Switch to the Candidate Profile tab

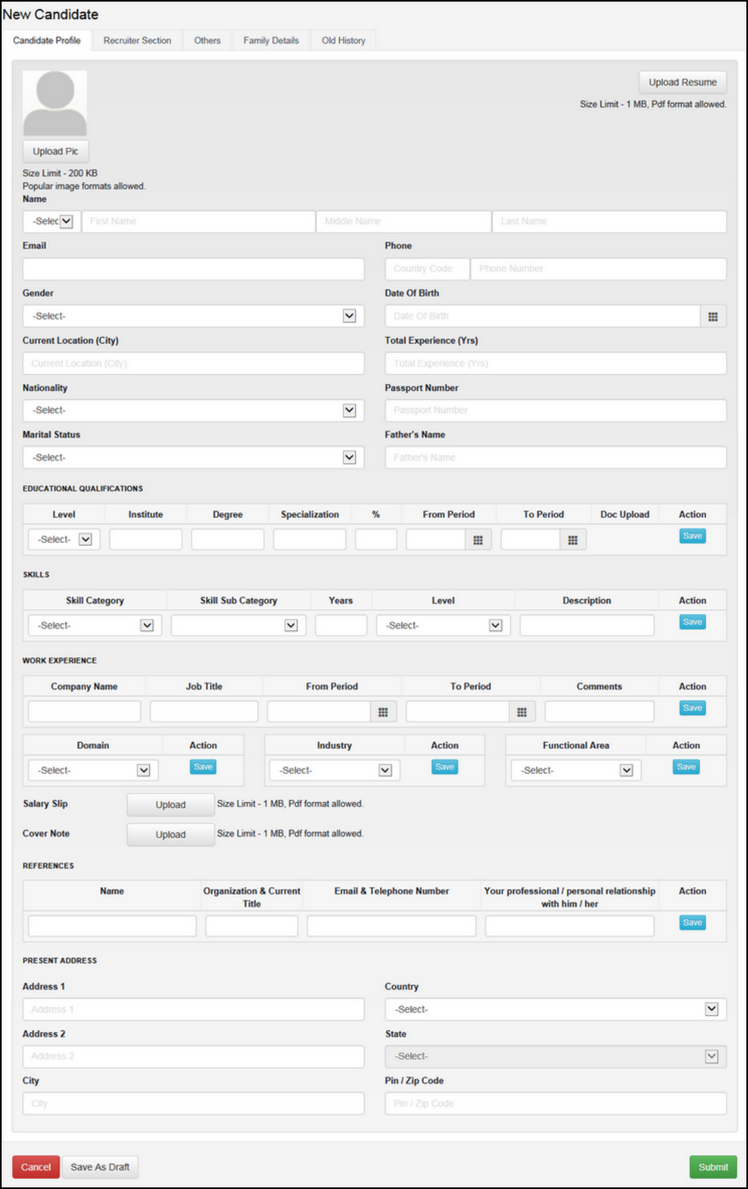click(x=47, y=40)
